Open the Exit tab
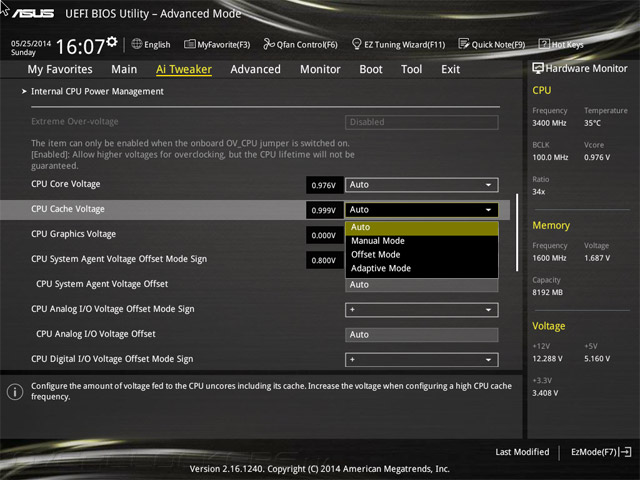This screenshot has height=480, width=640. [450, 69]
